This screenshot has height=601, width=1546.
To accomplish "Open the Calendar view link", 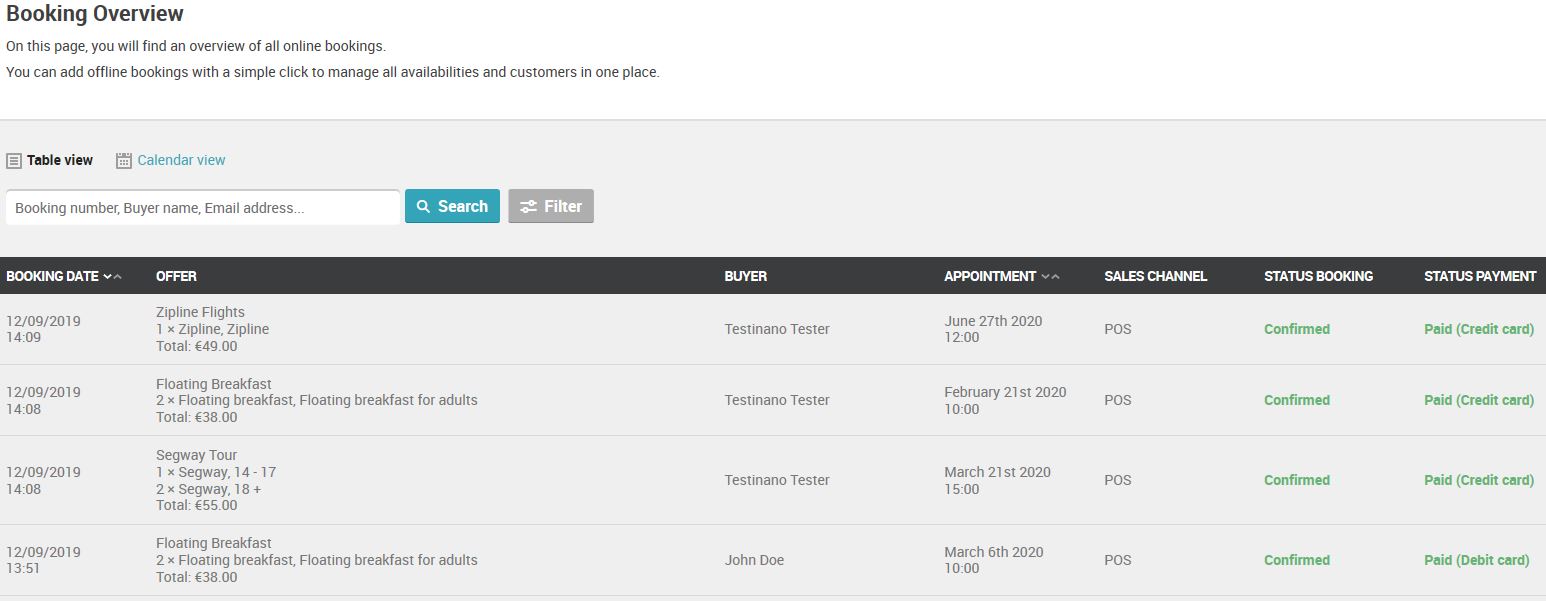I will (181, 160).
